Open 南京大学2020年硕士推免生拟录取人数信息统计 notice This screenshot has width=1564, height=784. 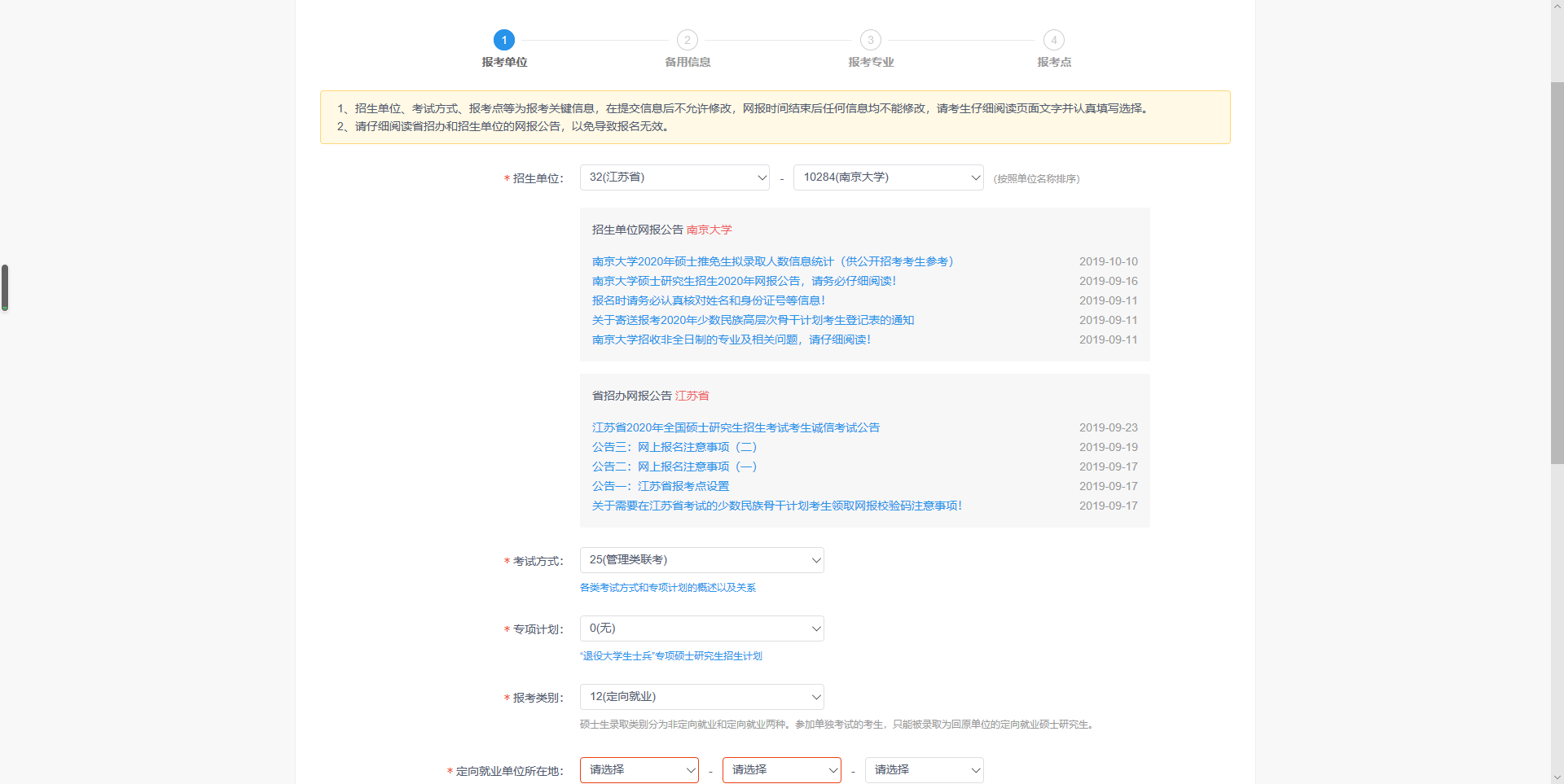click(x=772, y=261)
